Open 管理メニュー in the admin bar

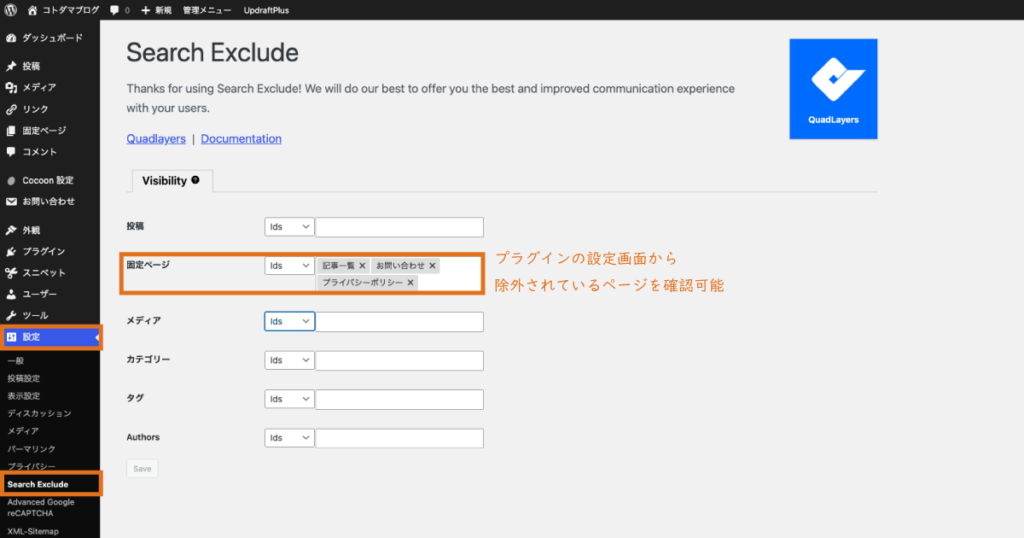tap(207, 10)
